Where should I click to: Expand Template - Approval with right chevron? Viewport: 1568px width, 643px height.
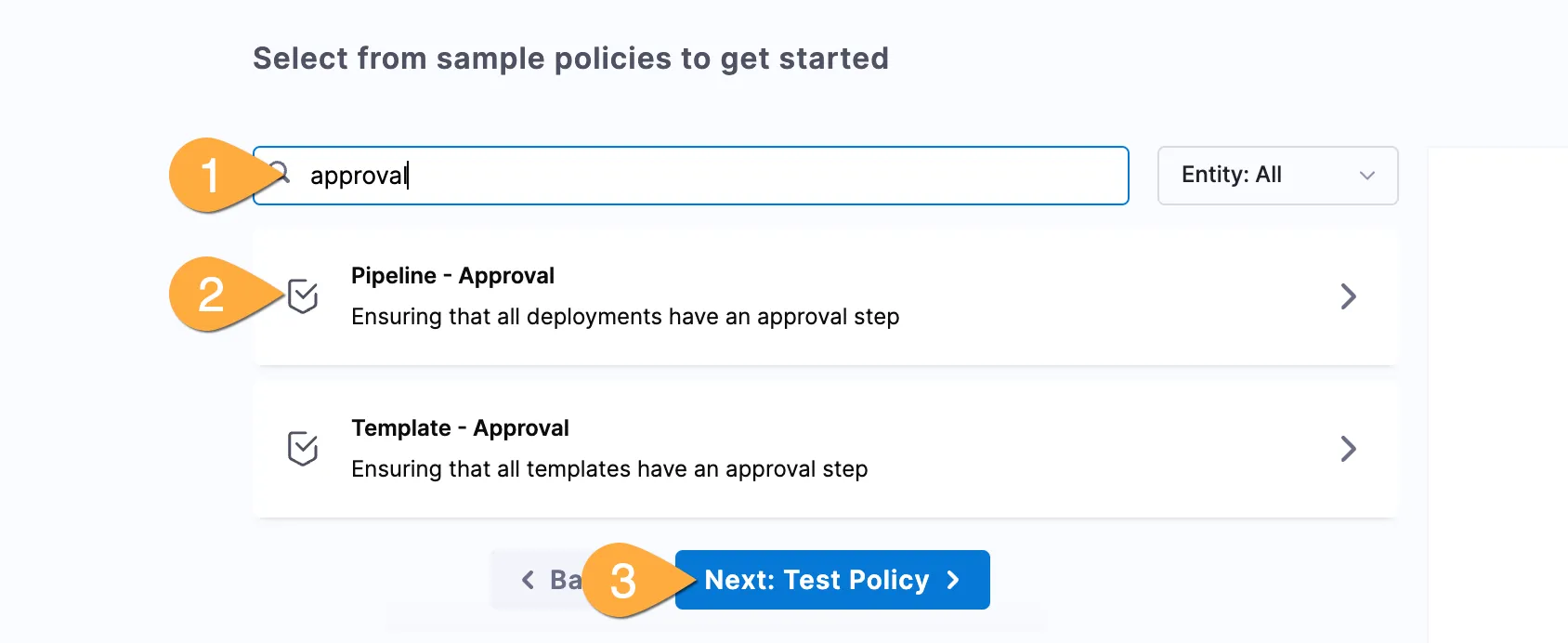coord(1349,449)
